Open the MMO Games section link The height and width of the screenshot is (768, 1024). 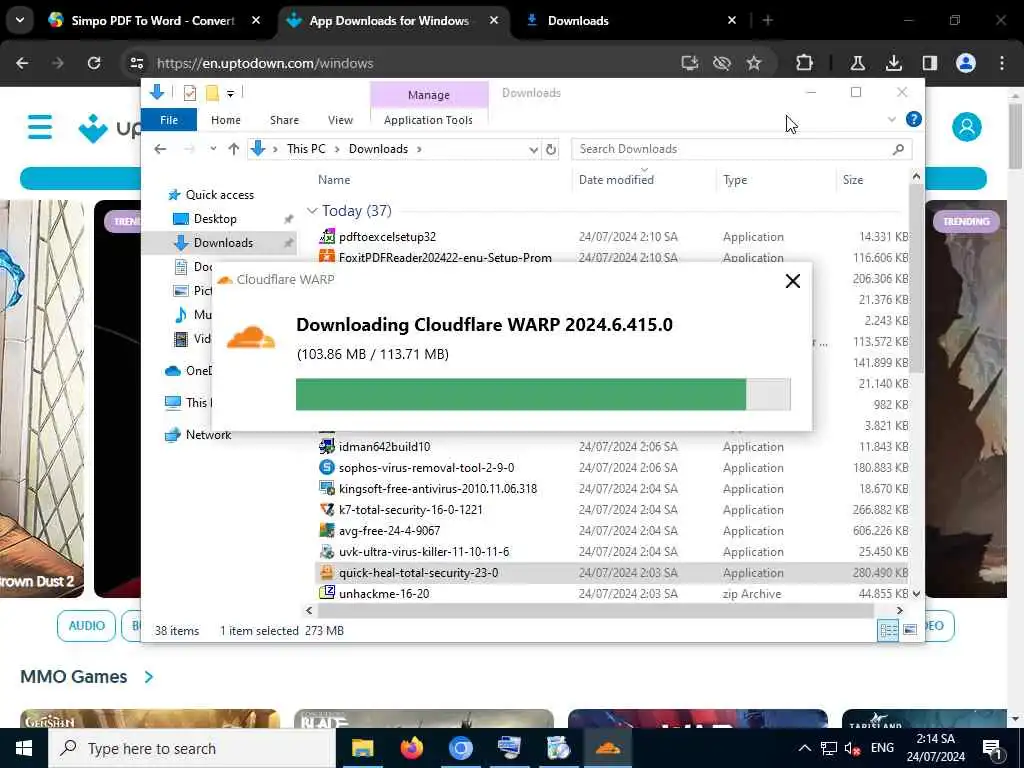click(x=86, y=677)
